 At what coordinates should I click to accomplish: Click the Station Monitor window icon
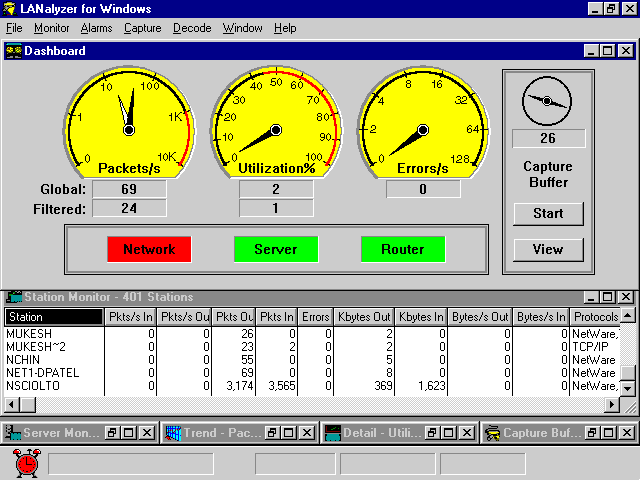14,297
